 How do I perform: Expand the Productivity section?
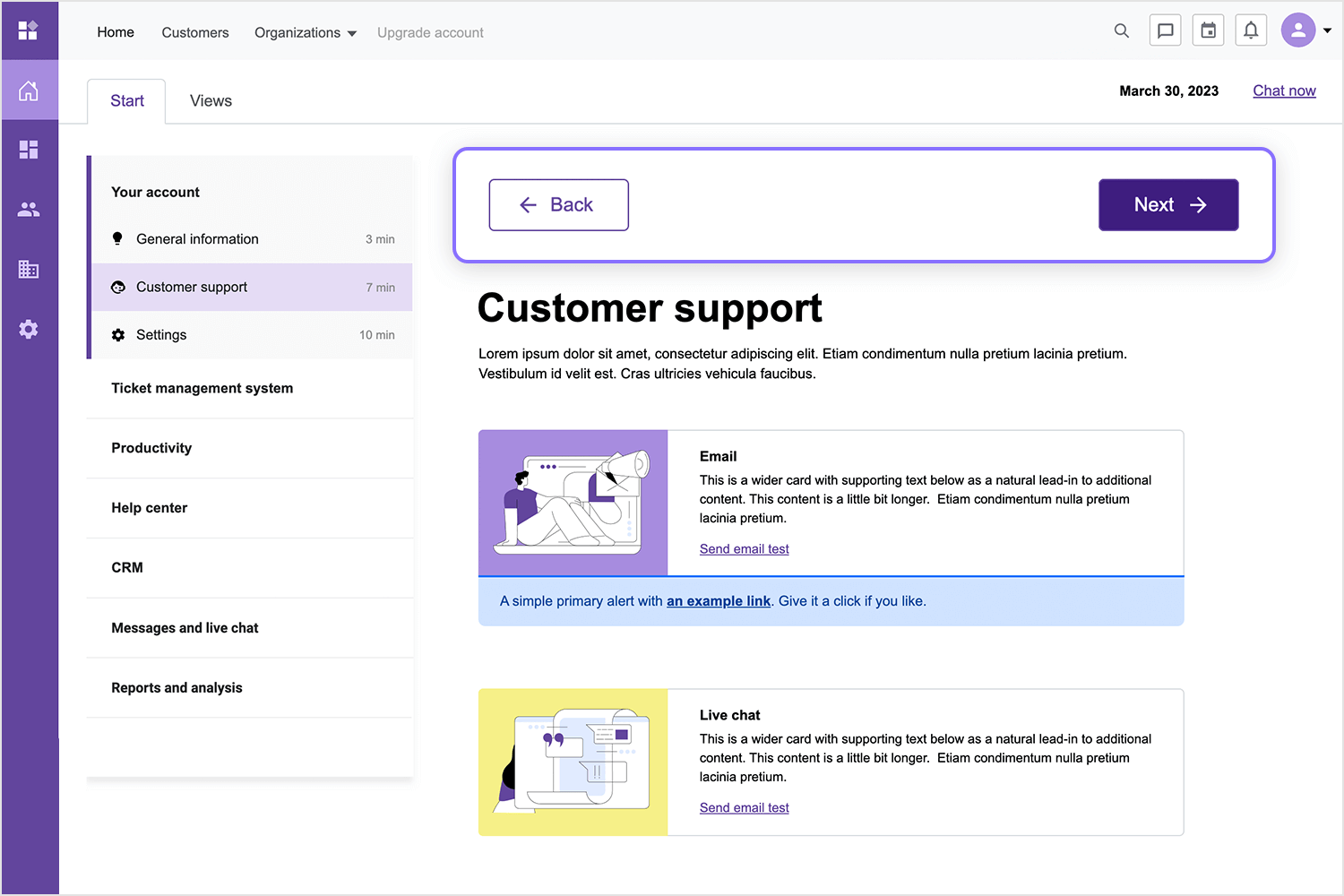click(x=250, y=448)
